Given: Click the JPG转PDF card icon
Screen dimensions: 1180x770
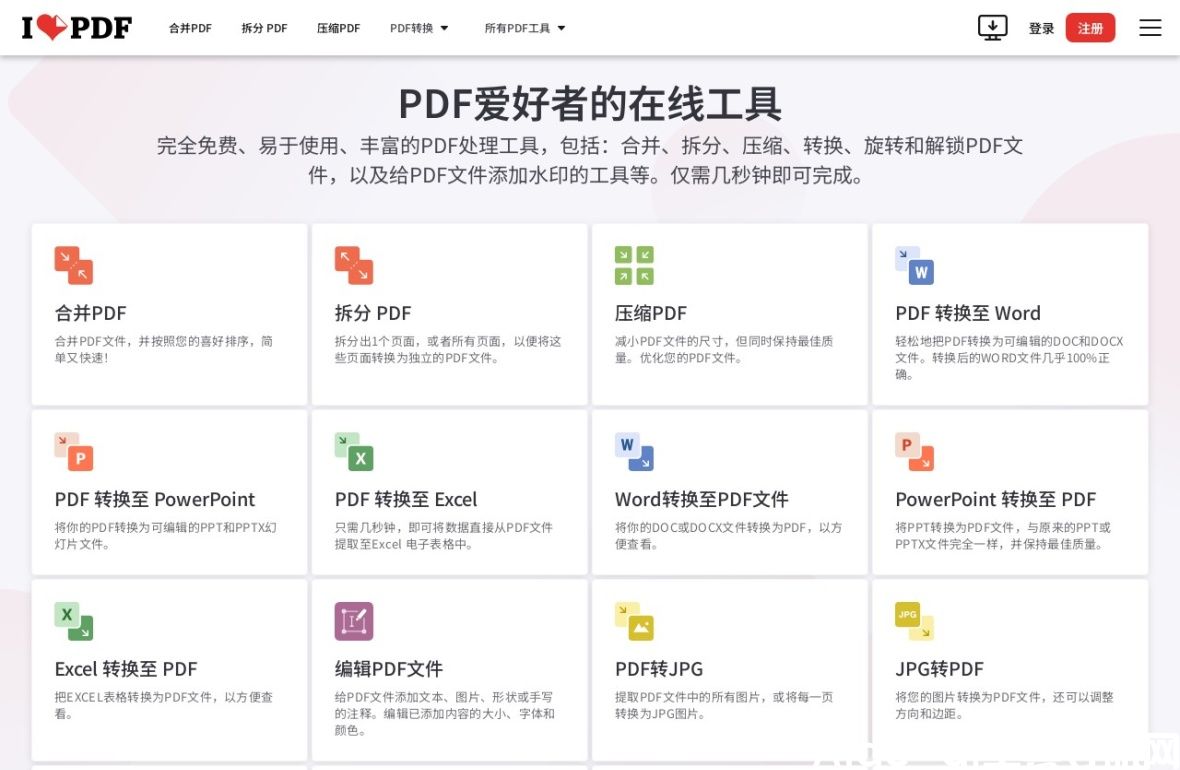Looking at the screenshot, I should tap(914, 621).
